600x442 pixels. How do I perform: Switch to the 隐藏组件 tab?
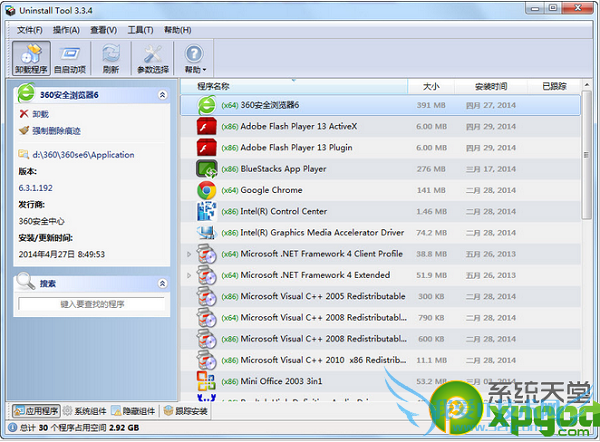point(133,411)
